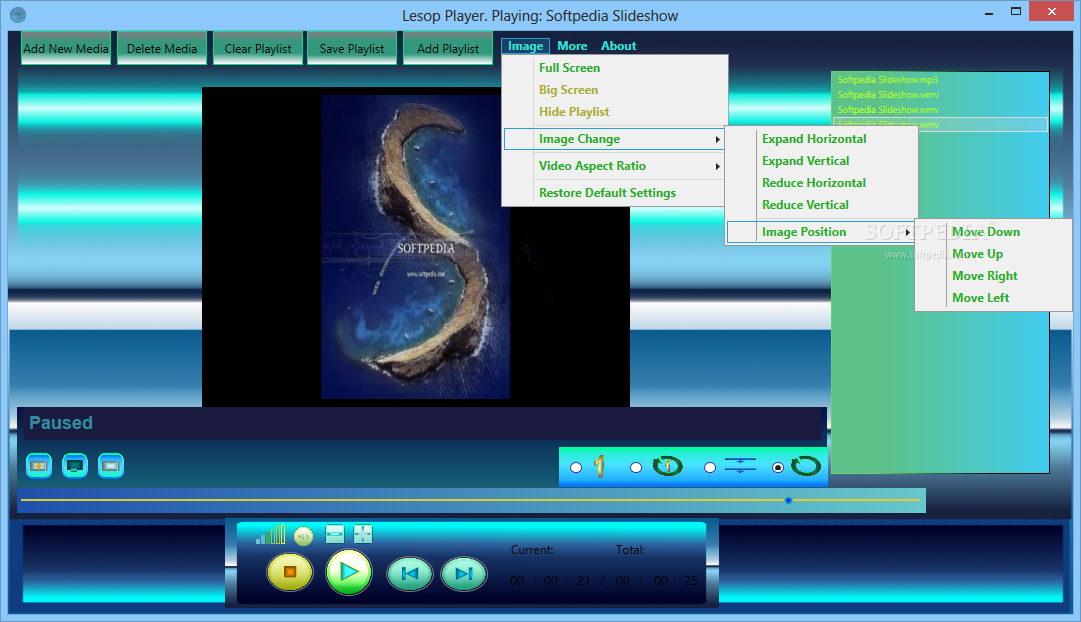The width and height of the screenshot is (1081, 622).
Task: Click the Save Playlist button
Action: click(x=352, y=49)
